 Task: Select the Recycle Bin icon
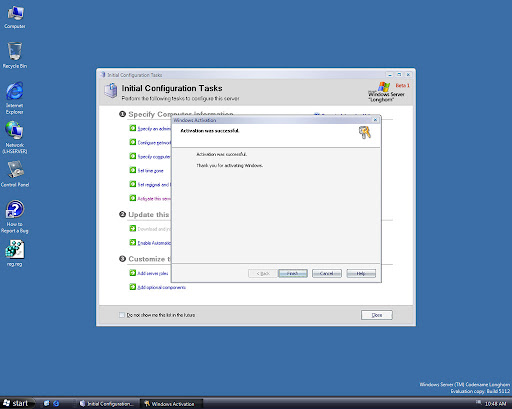point(15,55)
